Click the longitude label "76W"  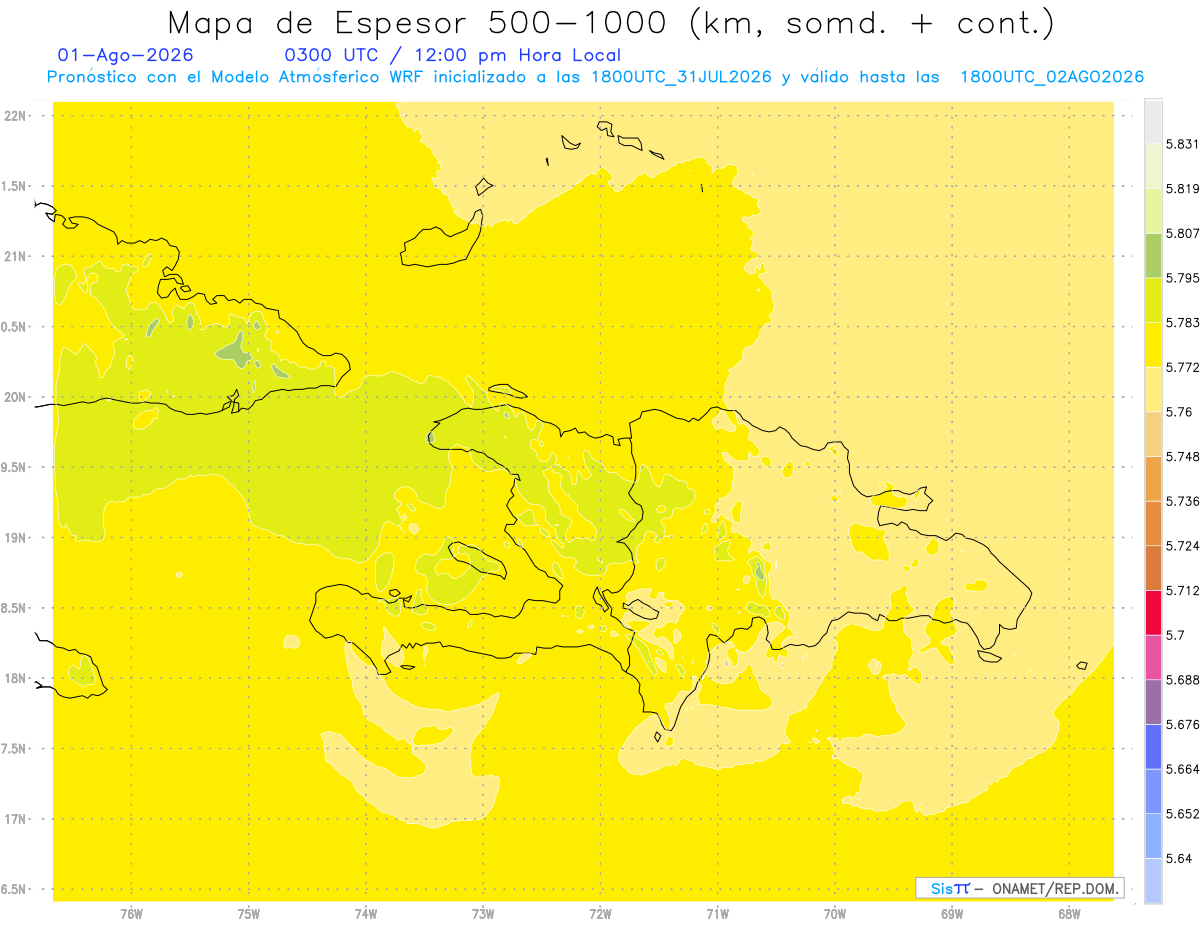point(131,914)
